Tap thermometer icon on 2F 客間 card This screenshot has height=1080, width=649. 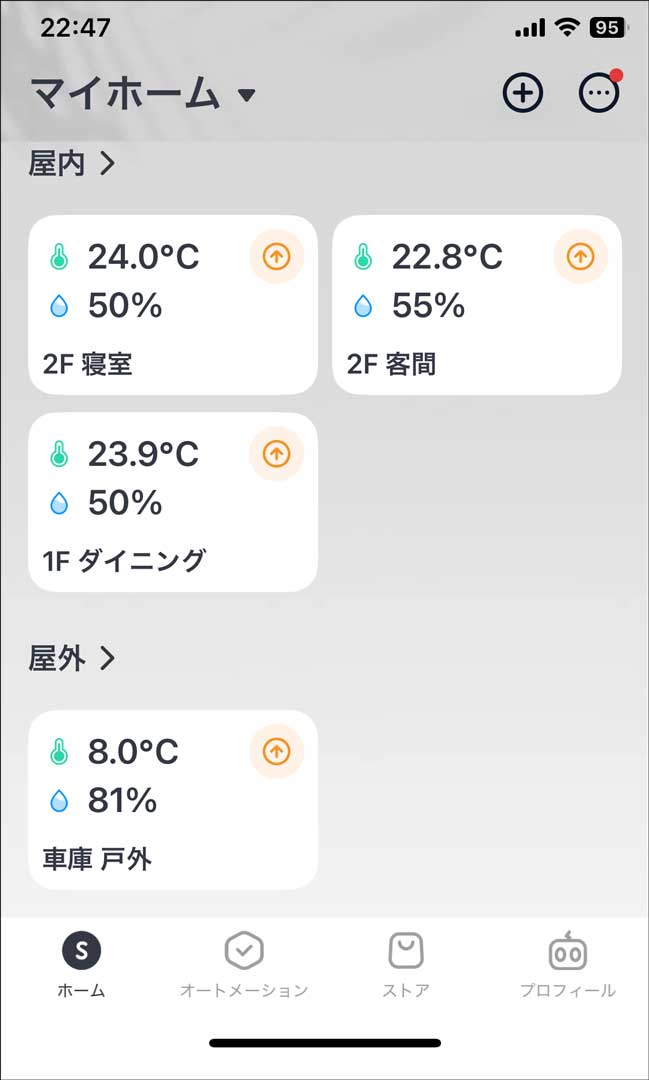coord(363,258)
